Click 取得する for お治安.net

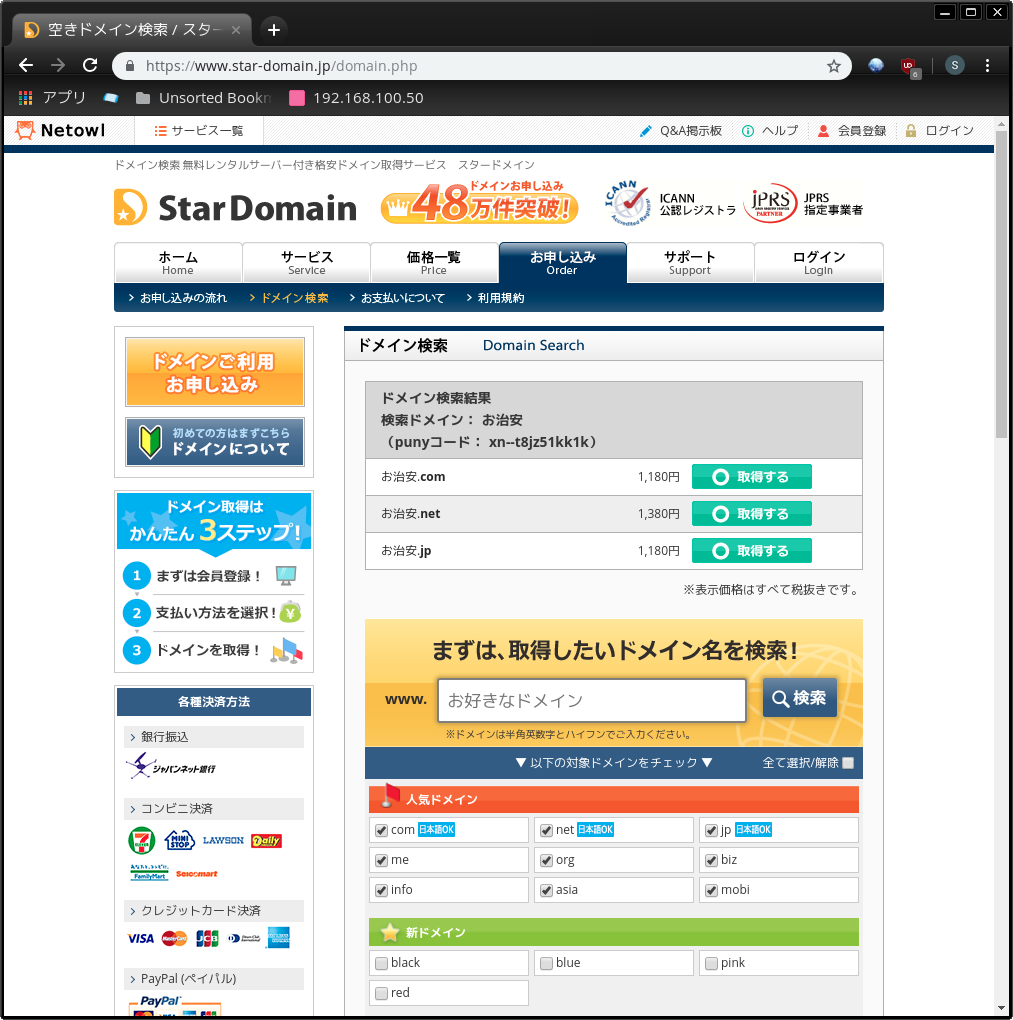tap(751, 514)
